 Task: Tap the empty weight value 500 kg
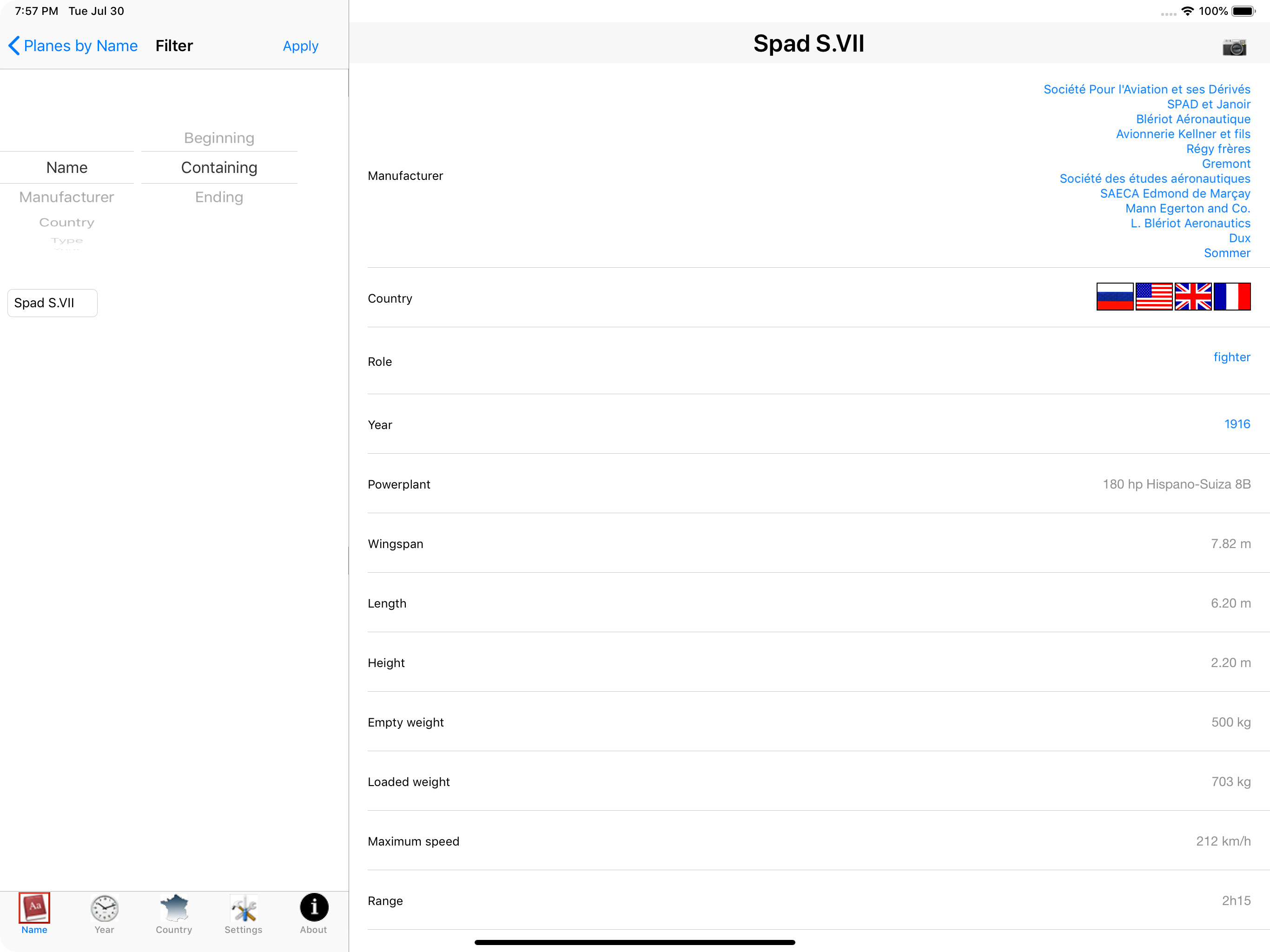1231,722
